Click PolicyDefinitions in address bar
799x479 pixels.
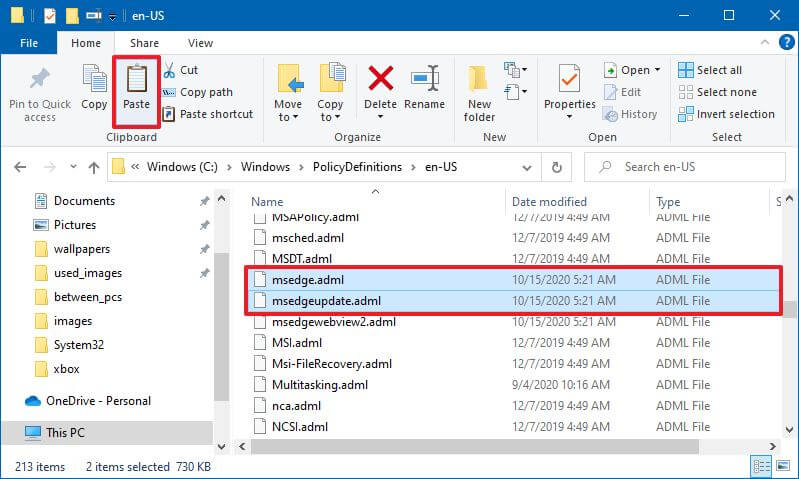(357, 167)
